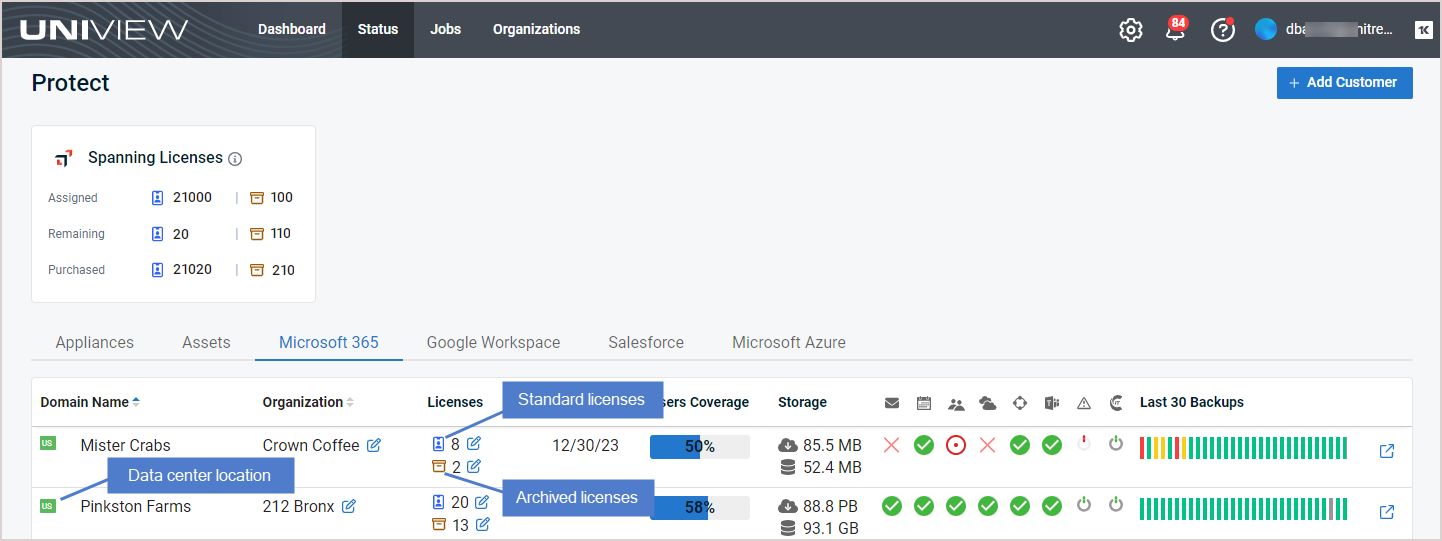Sort table by Domain Name

(x=90, y=402)
